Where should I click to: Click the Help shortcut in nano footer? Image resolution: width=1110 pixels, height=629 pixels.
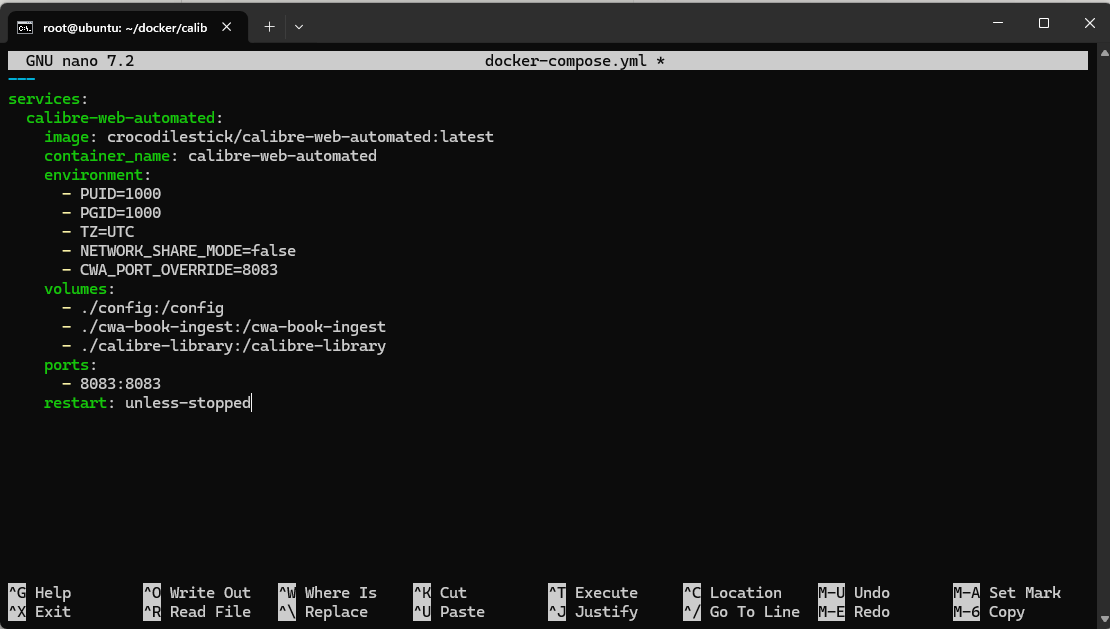pos(53,593)
